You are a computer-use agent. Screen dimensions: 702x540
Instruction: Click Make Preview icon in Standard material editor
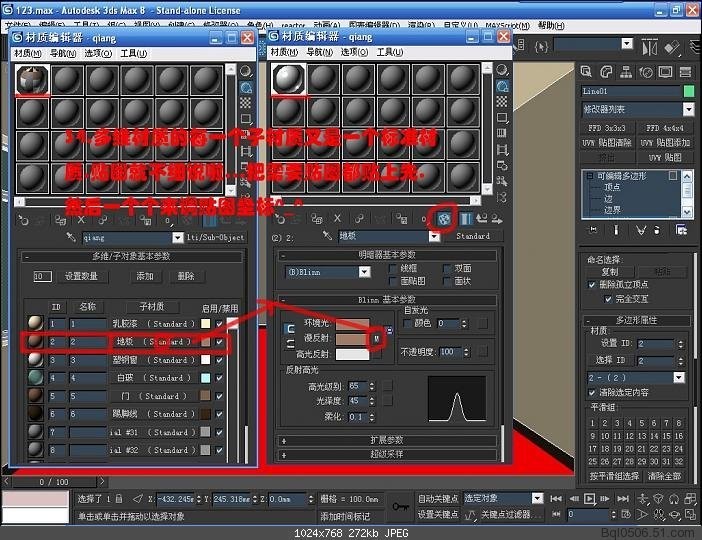[502, 150]
